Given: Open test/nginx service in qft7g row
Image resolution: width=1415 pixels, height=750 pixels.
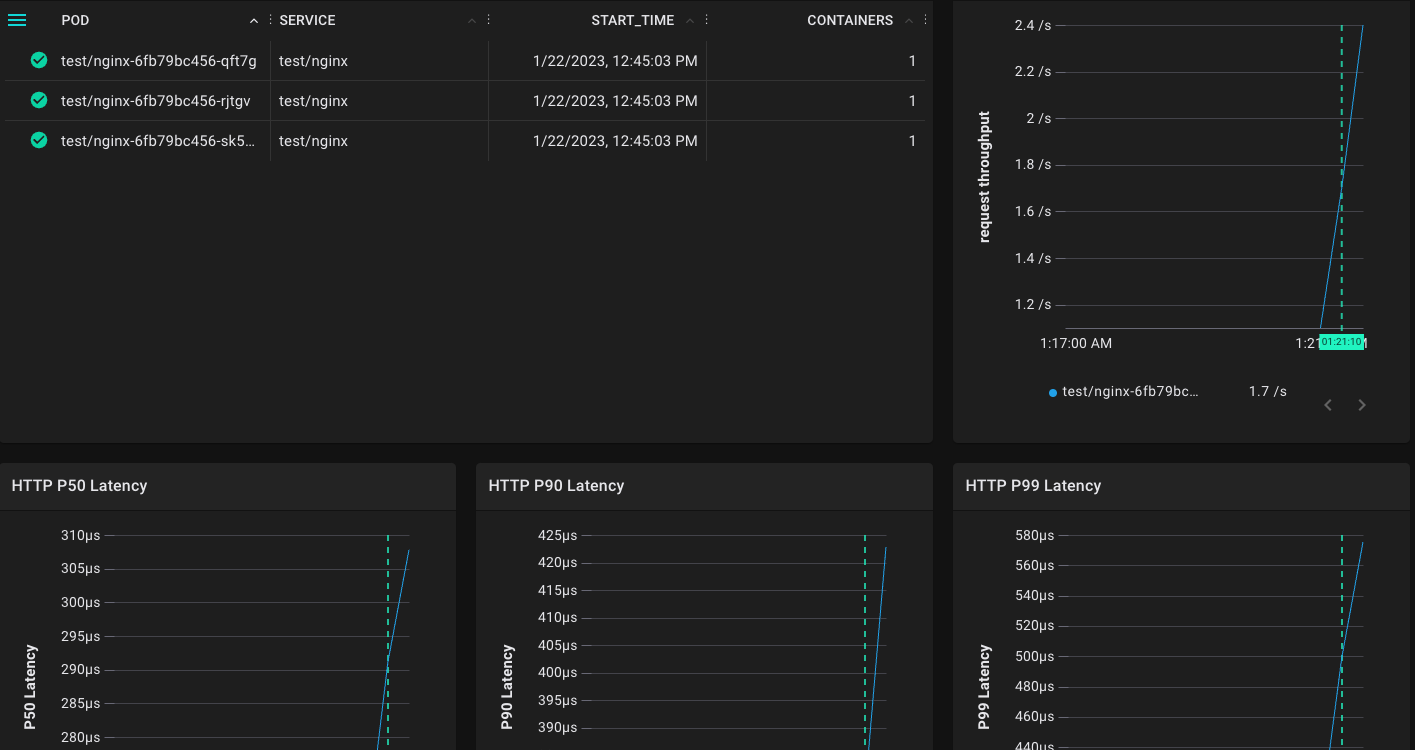Looking at the screenshot, I should point(313,61).
